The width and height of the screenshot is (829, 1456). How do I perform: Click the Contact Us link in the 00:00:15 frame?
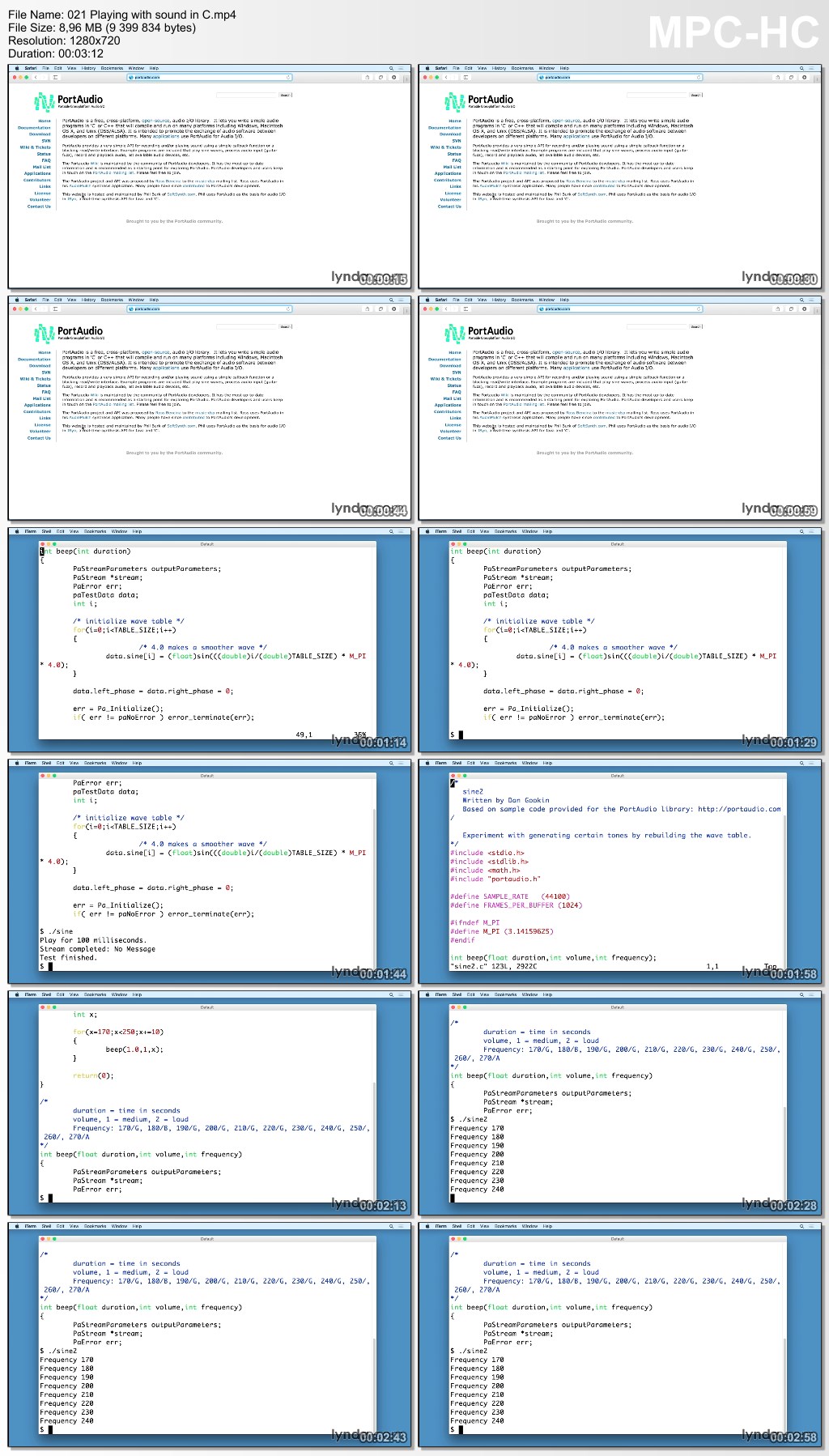point(39,206)
